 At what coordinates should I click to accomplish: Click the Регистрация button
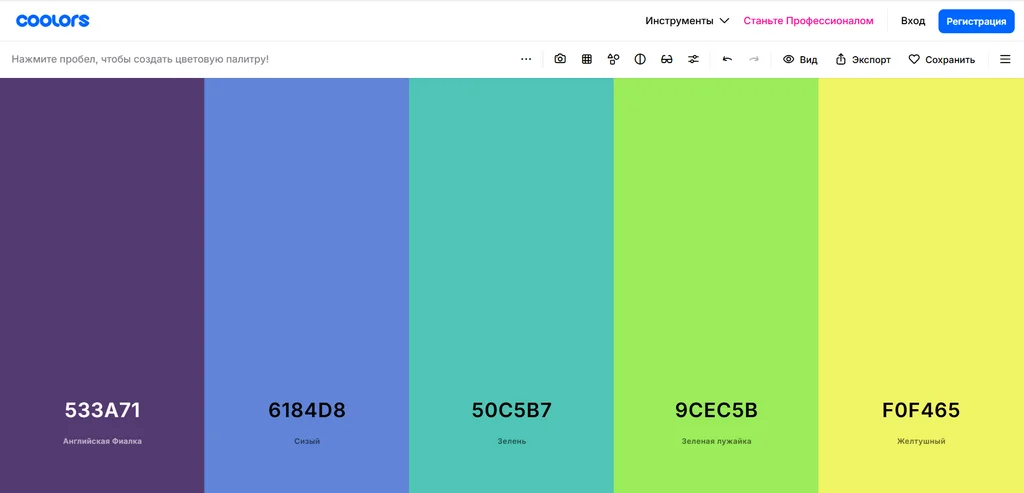pos(976,21)
